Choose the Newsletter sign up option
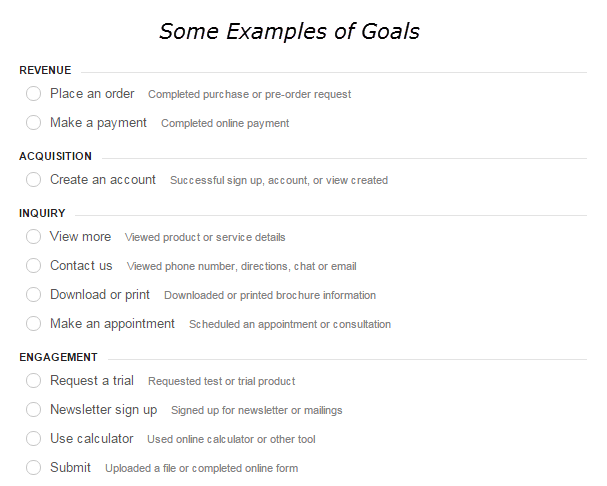Image resolution: width=607 pixels, height=486 pixels. click(33, 410)
